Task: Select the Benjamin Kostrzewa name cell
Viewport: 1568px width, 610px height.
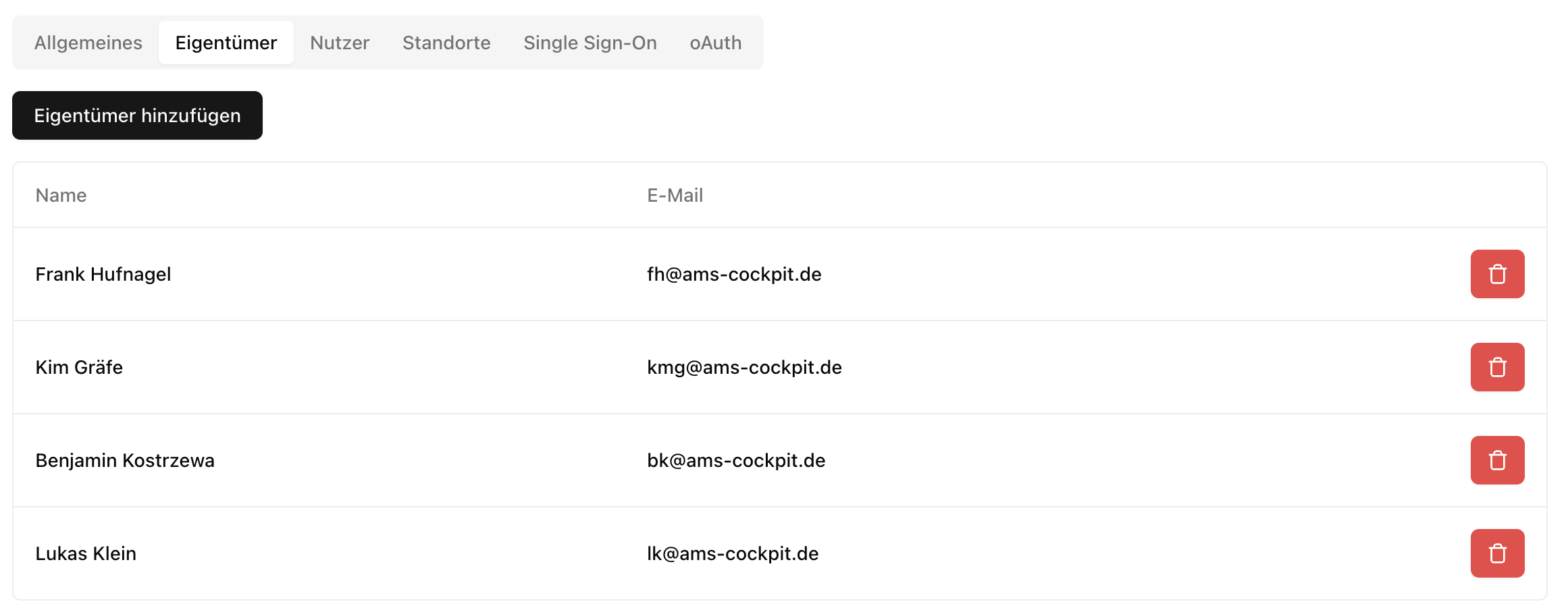Action: 125,460
